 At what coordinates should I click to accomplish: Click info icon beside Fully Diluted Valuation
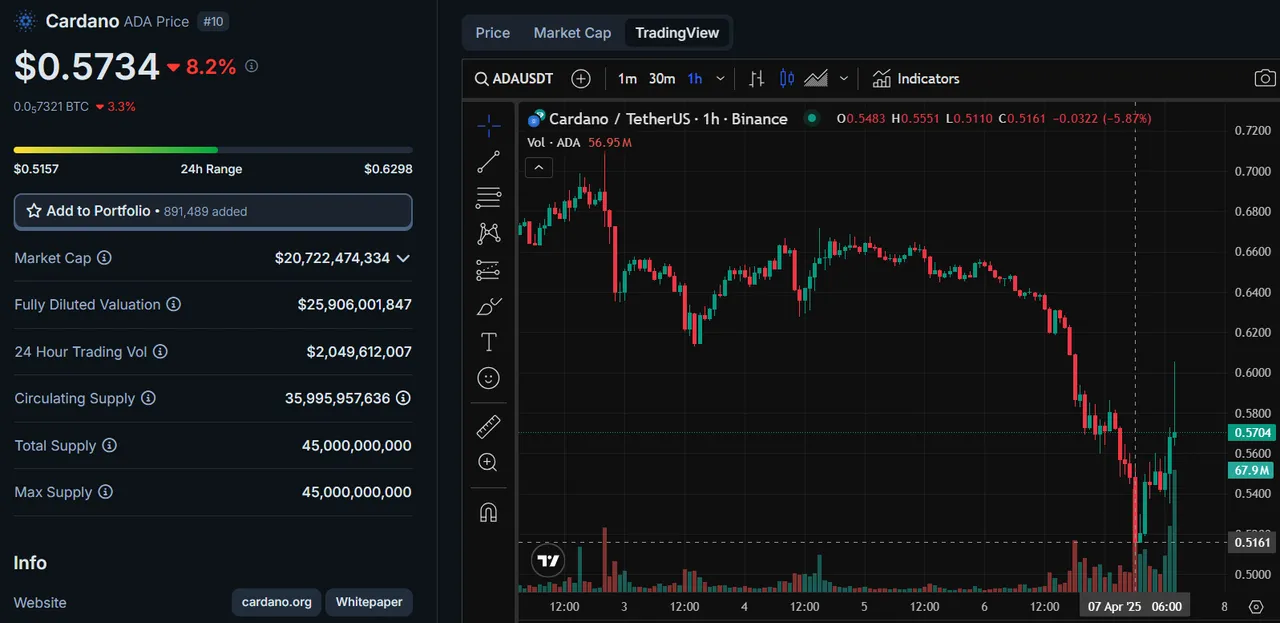point(173,305)
